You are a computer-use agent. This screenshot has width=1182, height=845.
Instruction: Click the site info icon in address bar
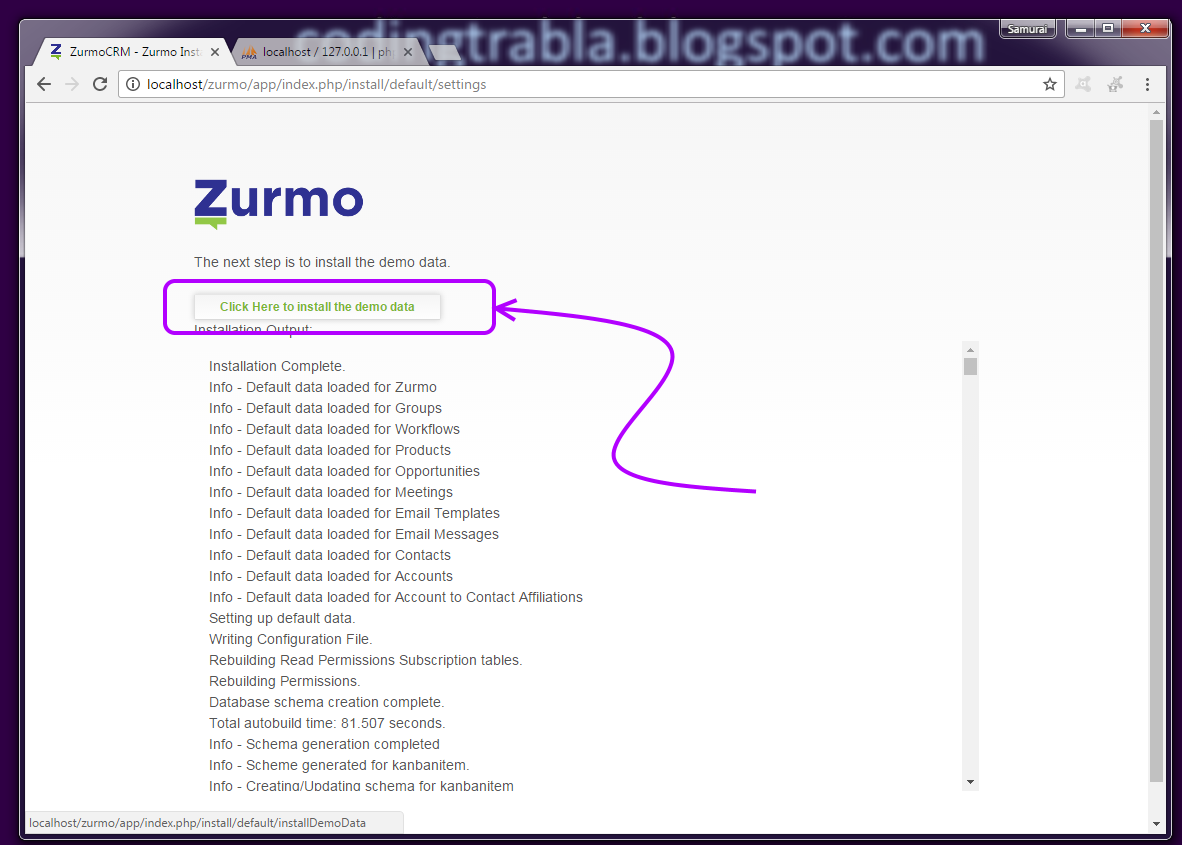[133, 84]
